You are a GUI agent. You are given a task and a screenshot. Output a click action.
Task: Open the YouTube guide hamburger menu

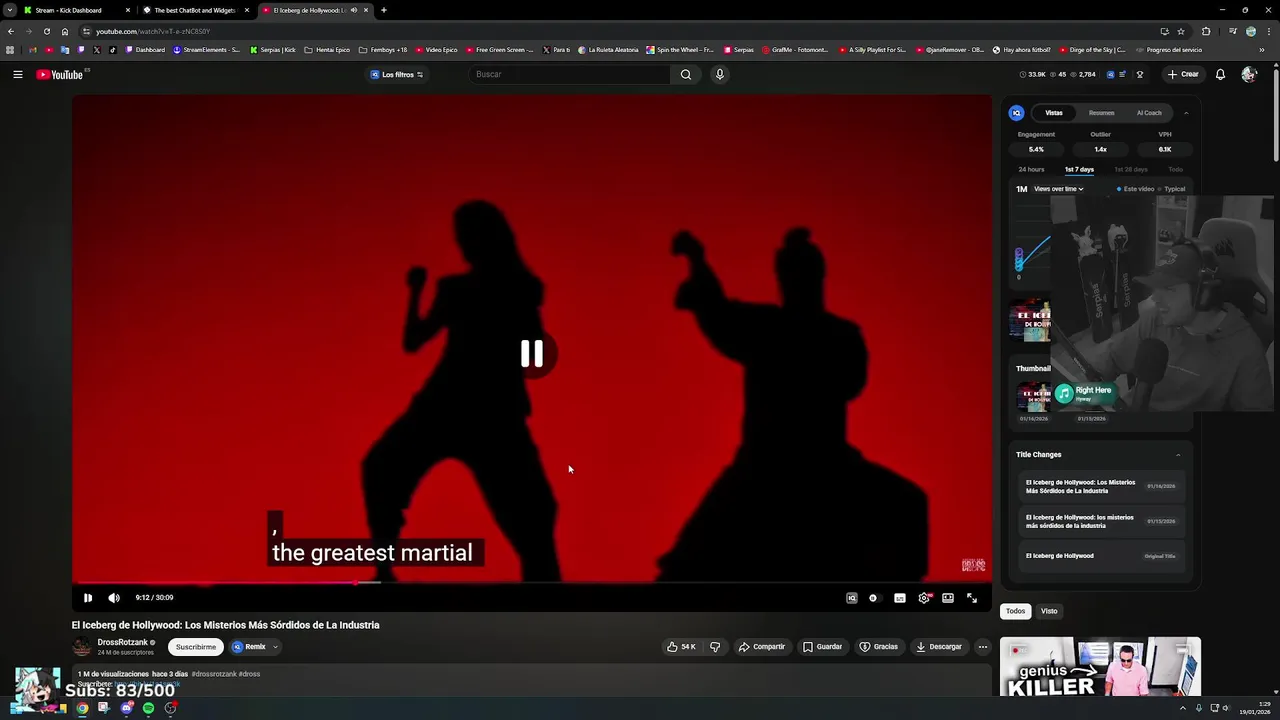[18, 74]
